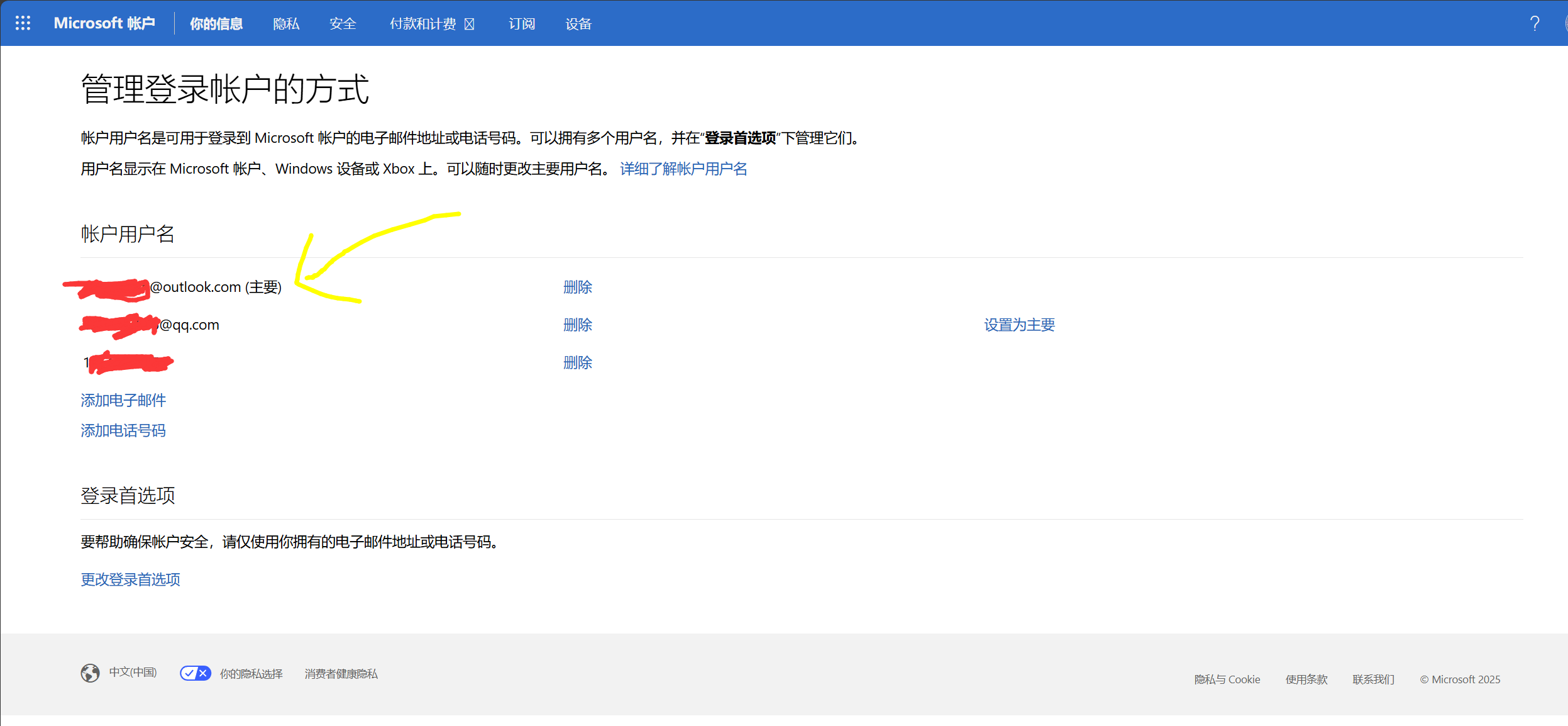Click 添加电子邮件 link
The image size is (1568, 726).
[x=123, y=400]
